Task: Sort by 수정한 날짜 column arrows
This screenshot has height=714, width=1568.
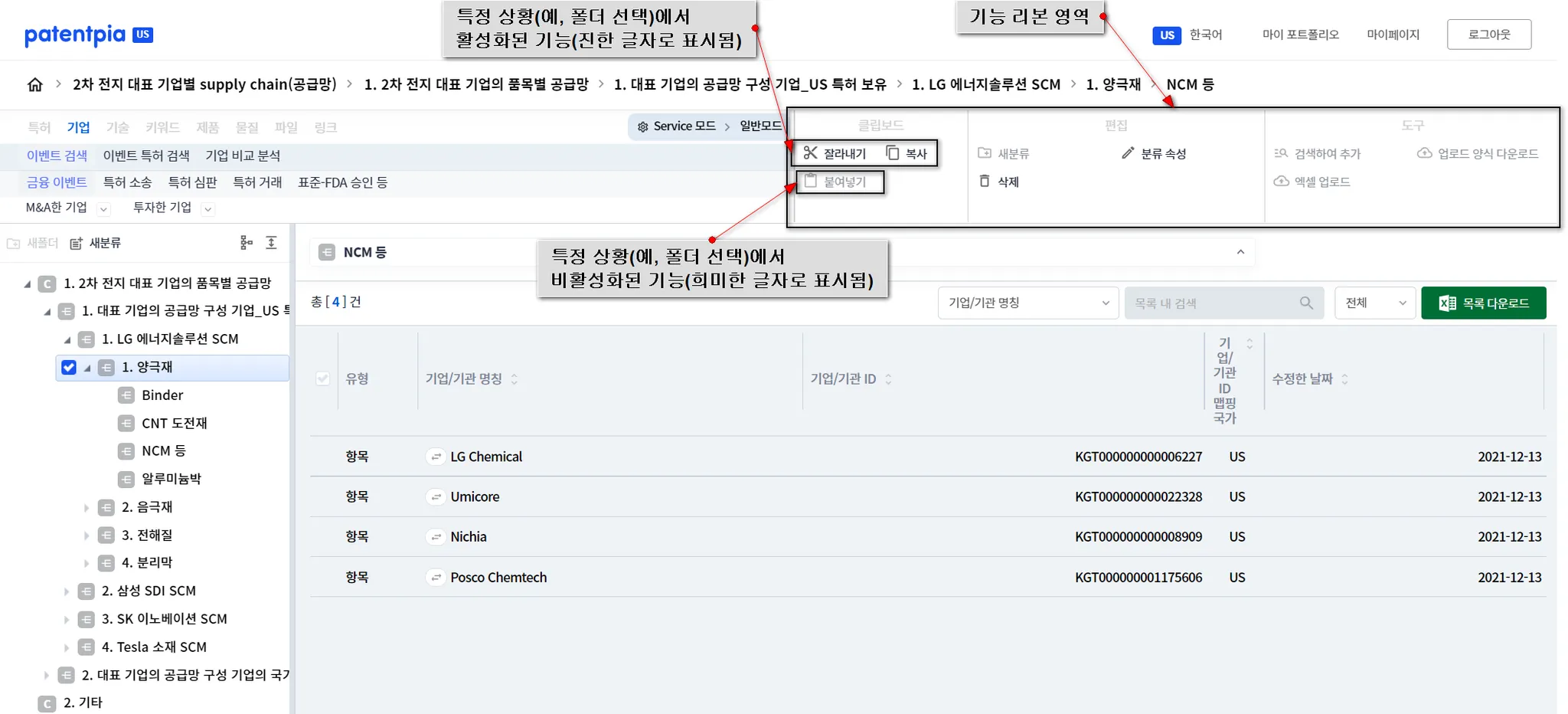Action: coord(1344,379)
